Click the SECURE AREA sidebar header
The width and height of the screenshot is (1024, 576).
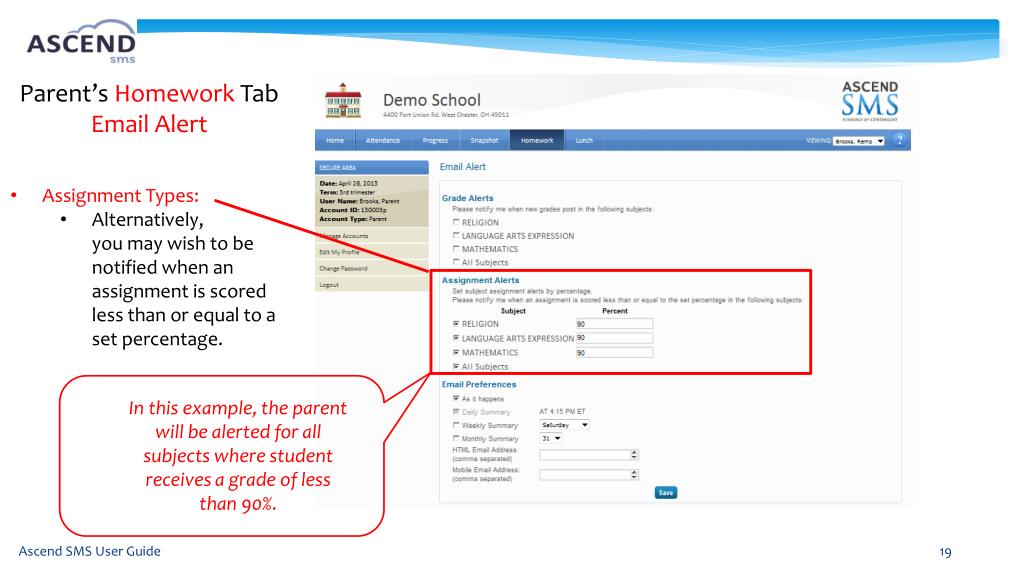[x=372, y=167]
